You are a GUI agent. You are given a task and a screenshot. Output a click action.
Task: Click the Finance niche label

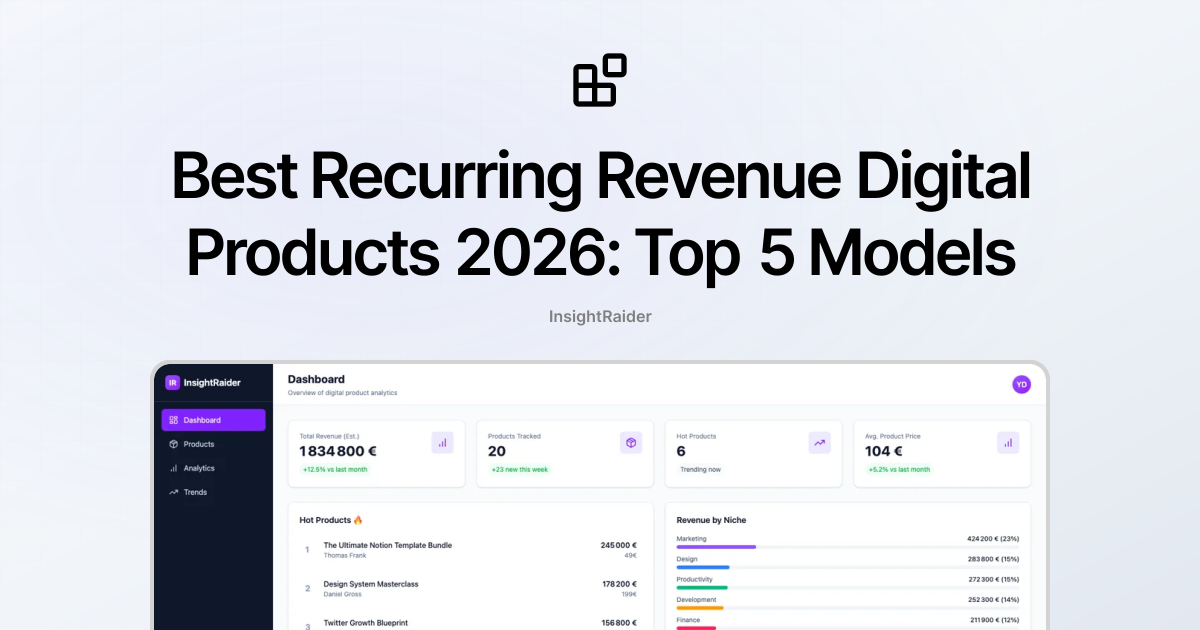[x=689, y=620]
